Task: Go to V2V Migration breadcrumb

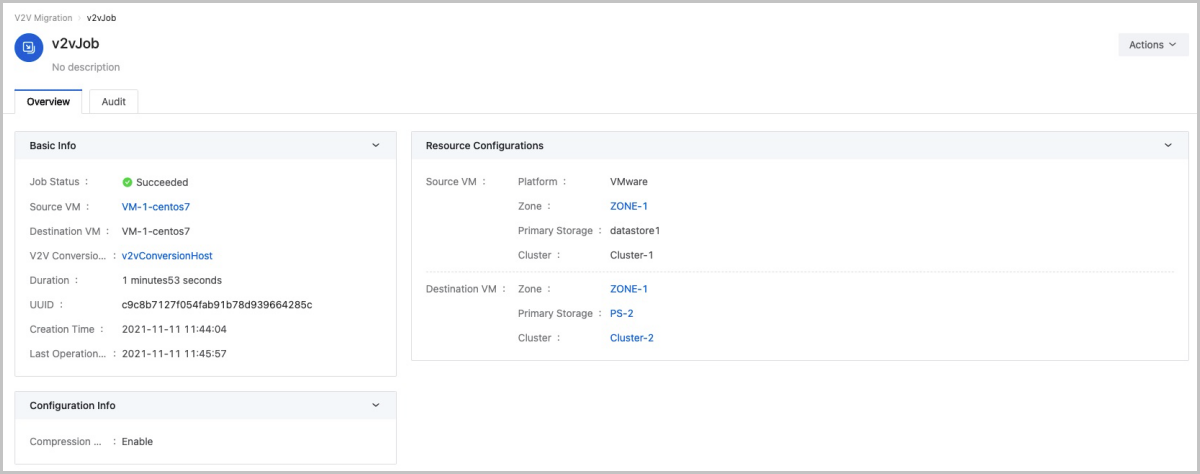Action: pyautogui.click(x=42, y=18)
